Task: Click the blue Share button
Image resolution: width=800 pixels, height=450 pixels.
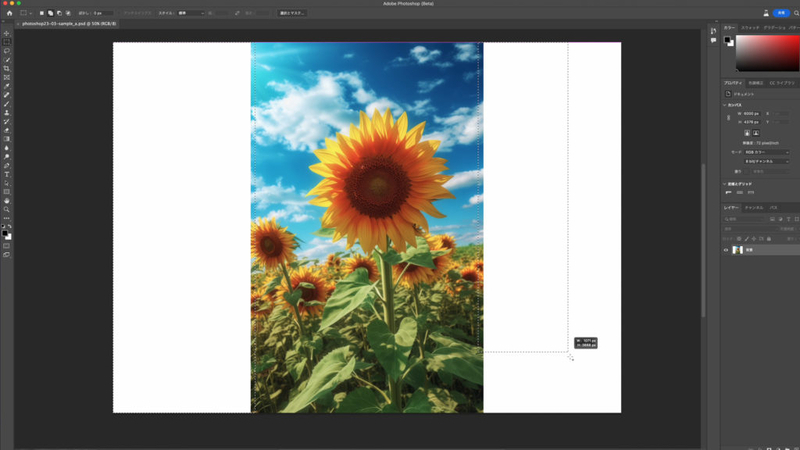Action: click(x=781, y=13)
